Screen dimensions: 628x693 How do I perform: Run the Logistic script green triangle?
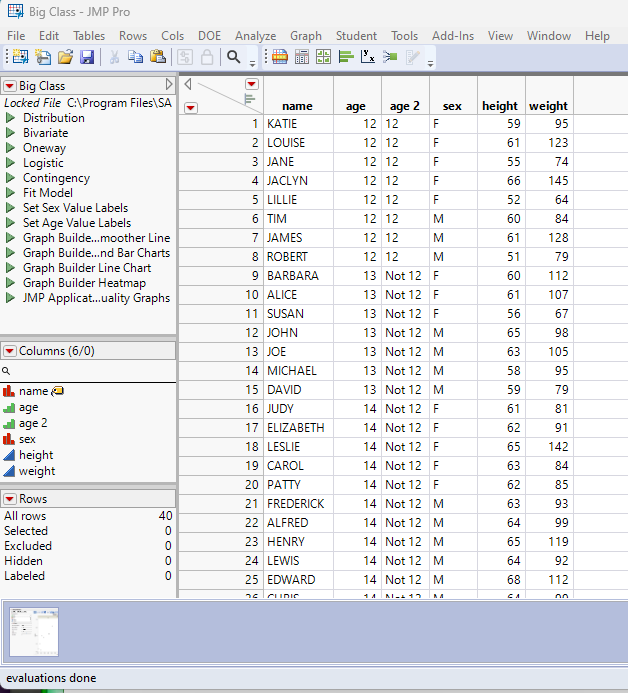click(x=10, y=163)
